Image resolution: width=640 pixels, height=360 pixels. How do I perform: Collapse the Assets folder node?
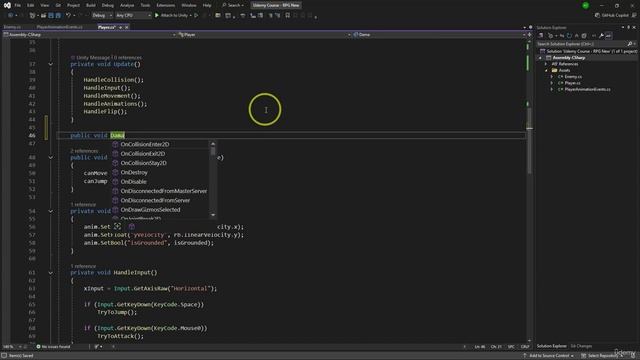[546, 71]
